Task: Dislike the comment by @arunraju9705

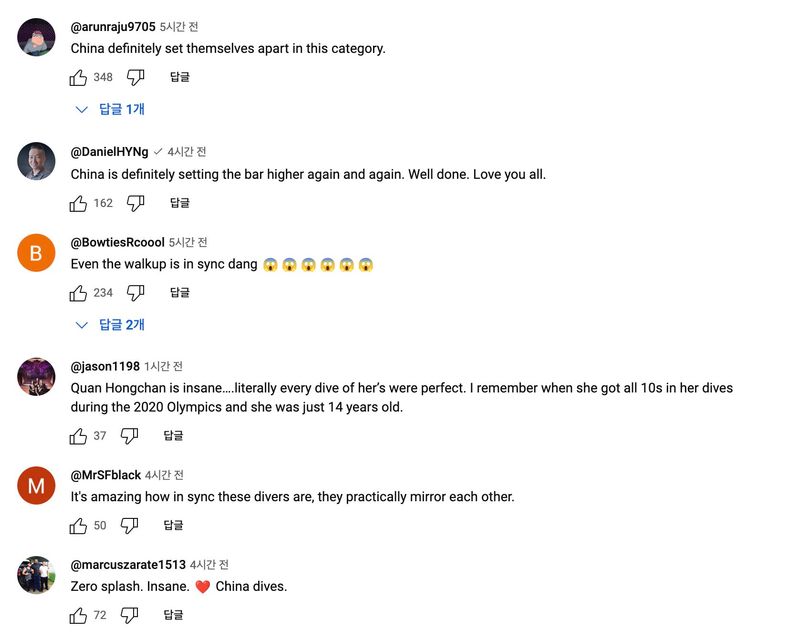Action: tap(136, 77)
